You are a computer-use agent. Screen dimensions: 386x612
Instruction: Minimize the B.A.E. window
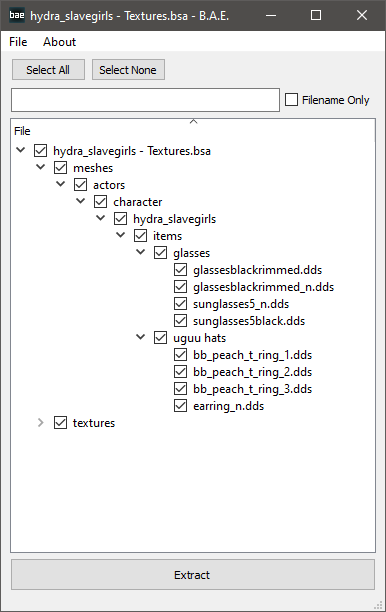271,16
